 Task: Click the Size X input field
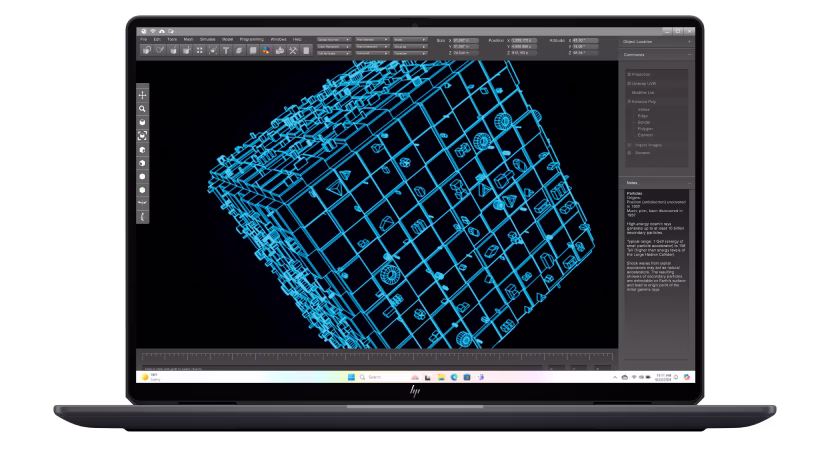coord(466,40)
